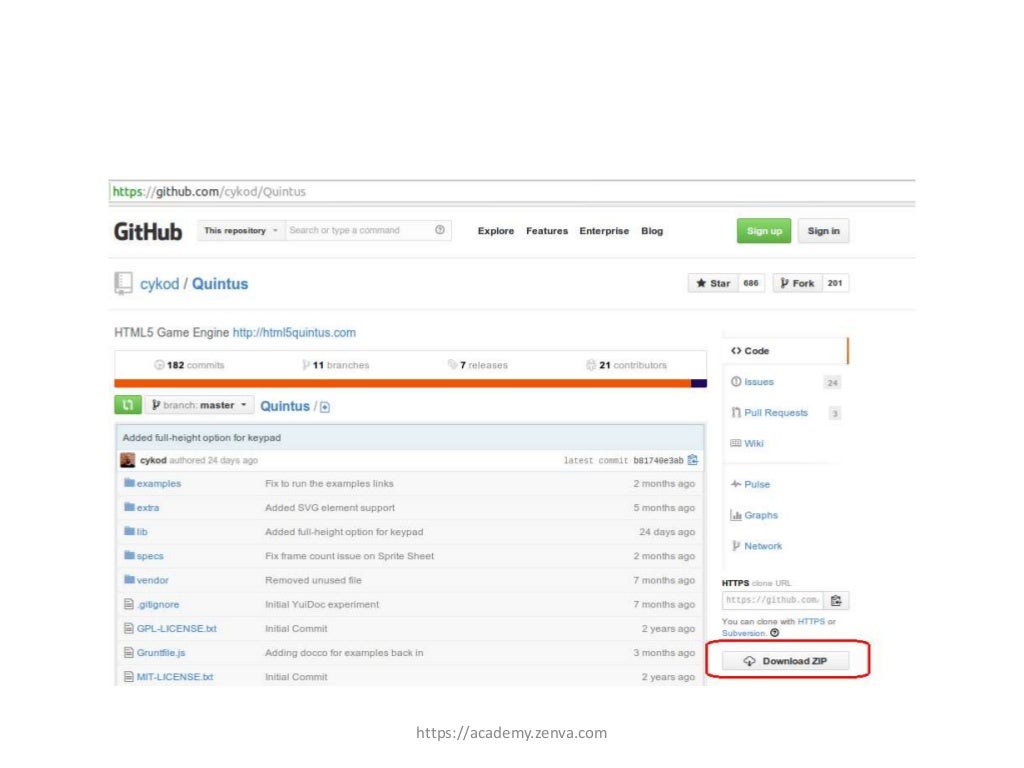
Task: Click the clone help icon next to Subversion
Action: click(775, 633)
